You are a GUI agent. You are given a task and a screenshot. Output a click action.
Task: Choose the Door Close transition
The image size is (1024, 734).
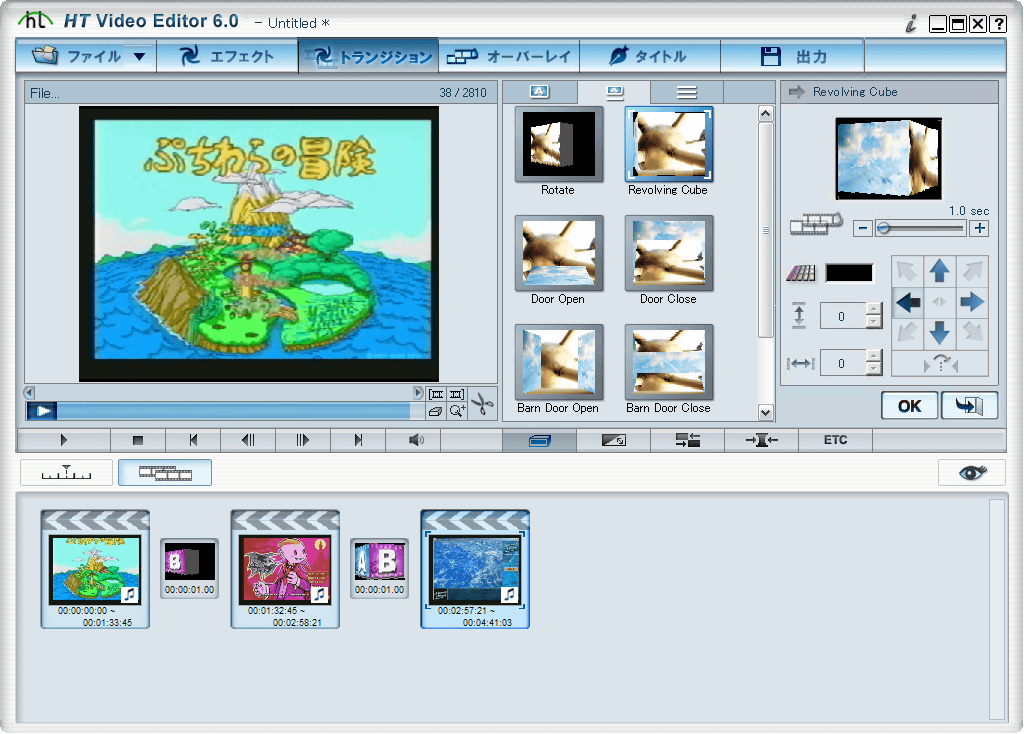pos(668,253)
